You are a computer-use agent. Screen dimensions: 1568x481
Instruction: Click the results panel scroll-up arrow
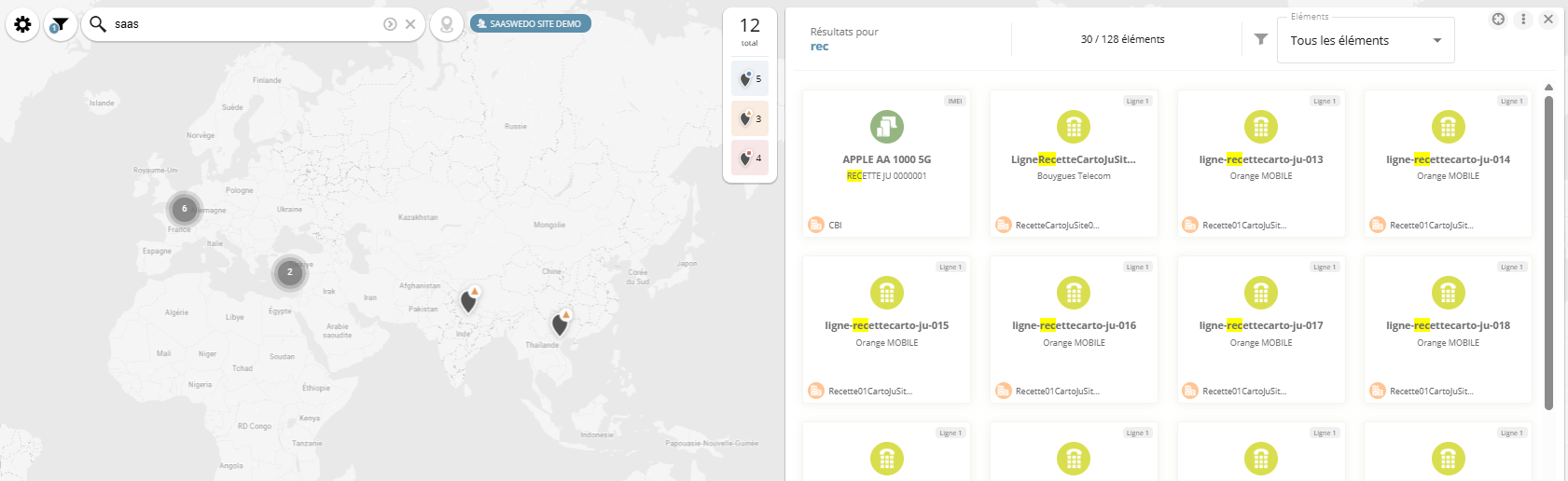(x=1548, y=88)
